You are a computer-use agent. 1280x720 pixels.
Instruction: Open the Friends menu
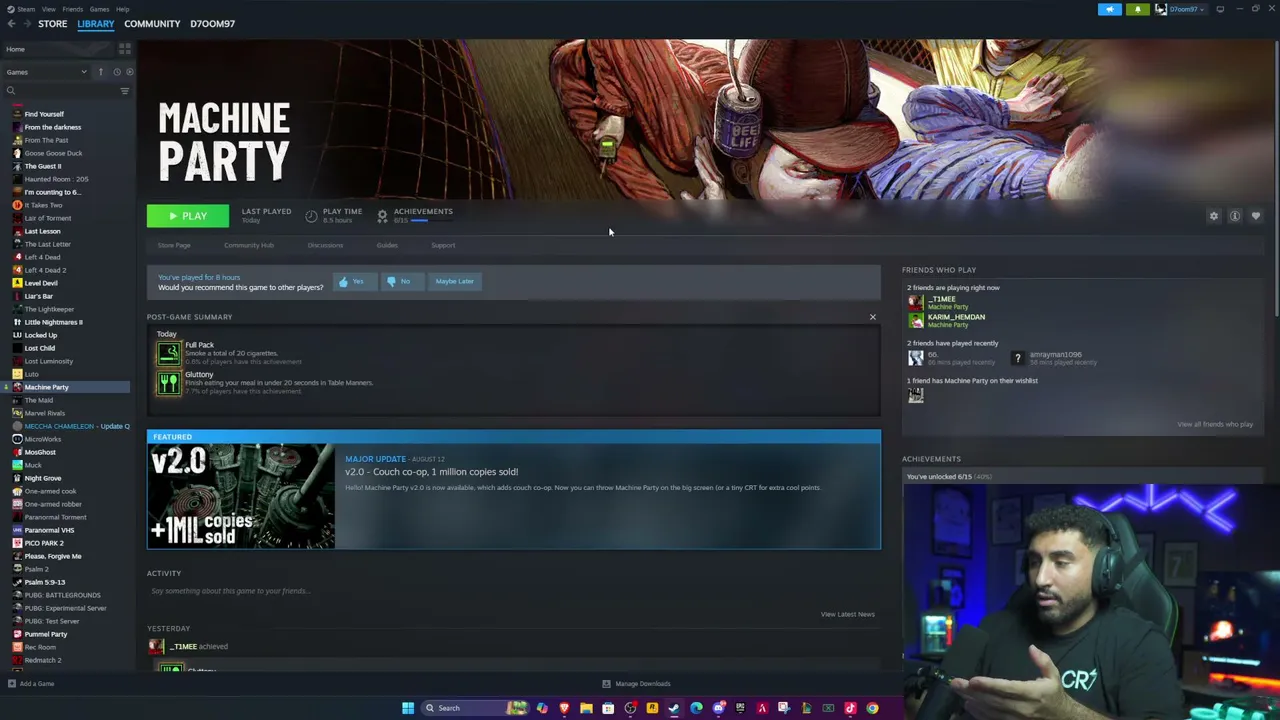(73, 9)
